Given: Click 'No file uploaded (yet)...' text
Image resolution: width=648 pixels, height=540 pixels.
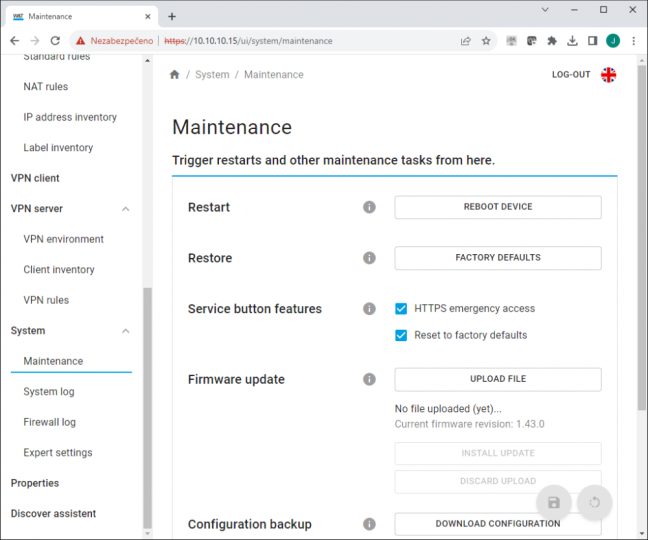Looking at the screenshot, I should (x=448, y=409).
